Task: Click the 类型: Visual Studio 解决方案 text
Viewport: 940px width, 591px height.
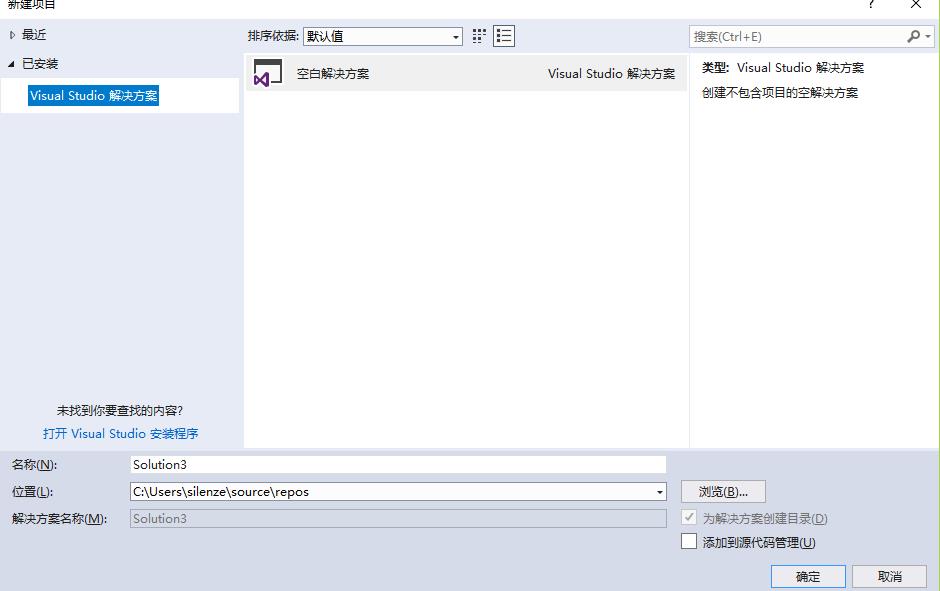Action: pos(783,68)
